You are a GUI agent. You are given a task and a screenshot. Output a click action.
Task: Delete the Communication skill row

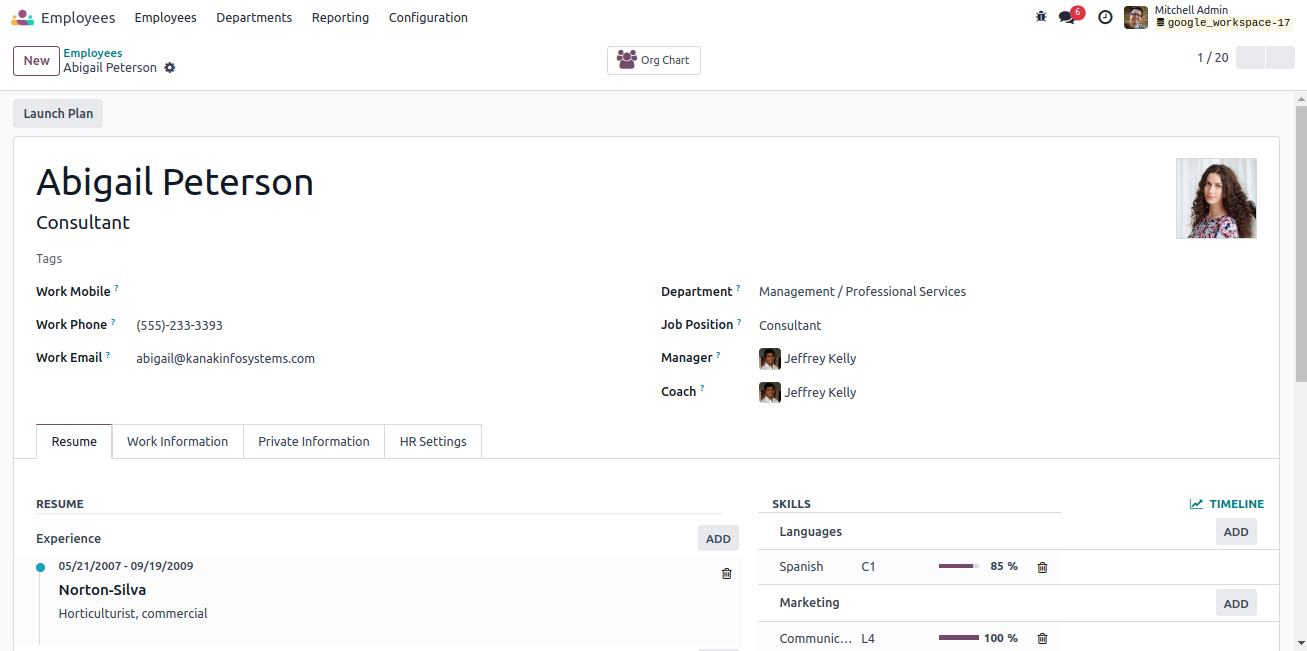tap(1042, 638)
